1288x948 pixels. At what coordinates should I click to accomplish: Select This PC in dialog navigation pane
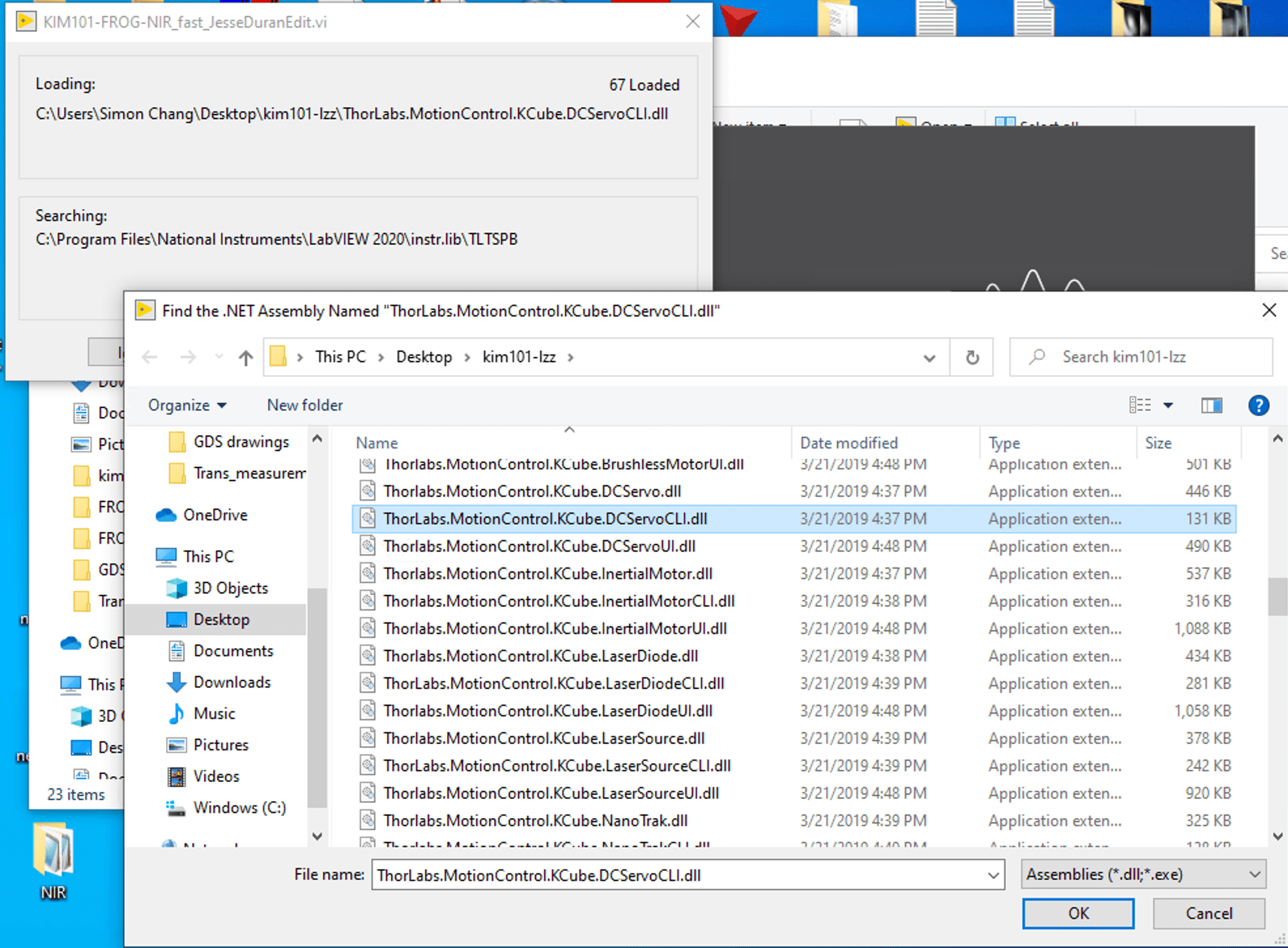point(195,556)
